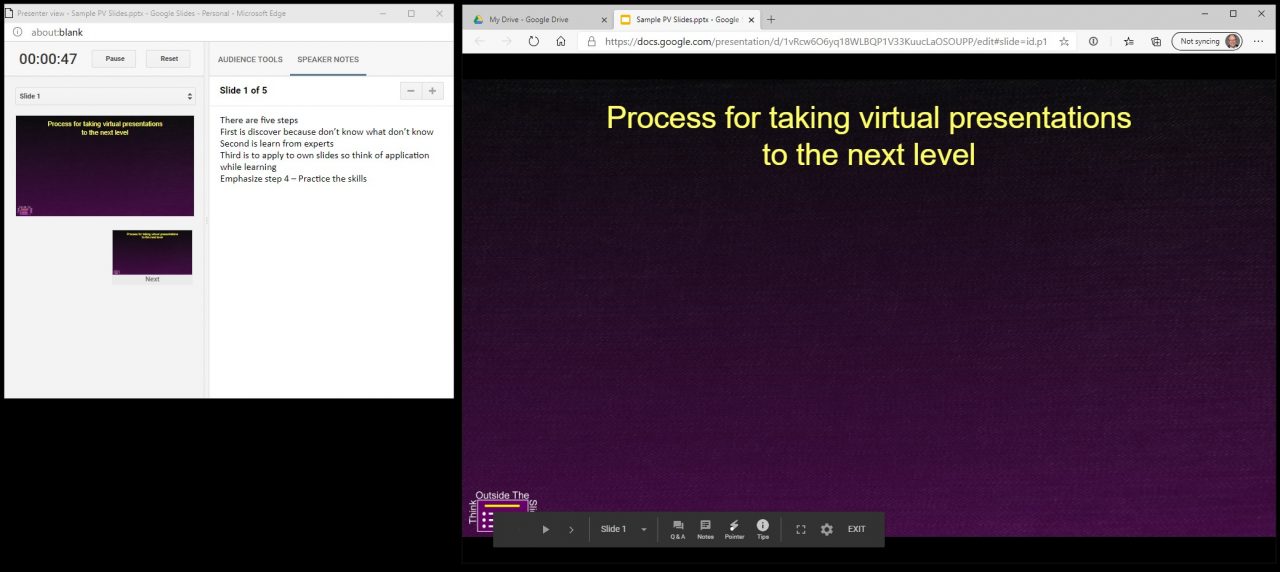The width and height of the screenshot is (1280, 572).
Task: Open the Collections icon in Edge
Action: pos(1156,41)
